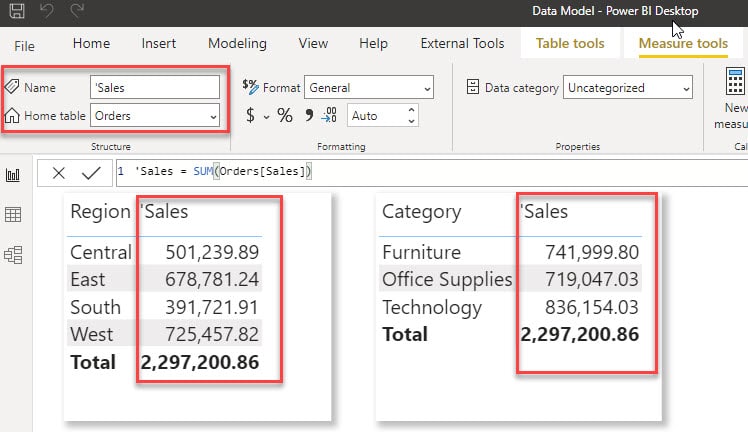This screenshot has width=748, height=432.
Task: Click Total value in Category table
Action: click(580, 334)
